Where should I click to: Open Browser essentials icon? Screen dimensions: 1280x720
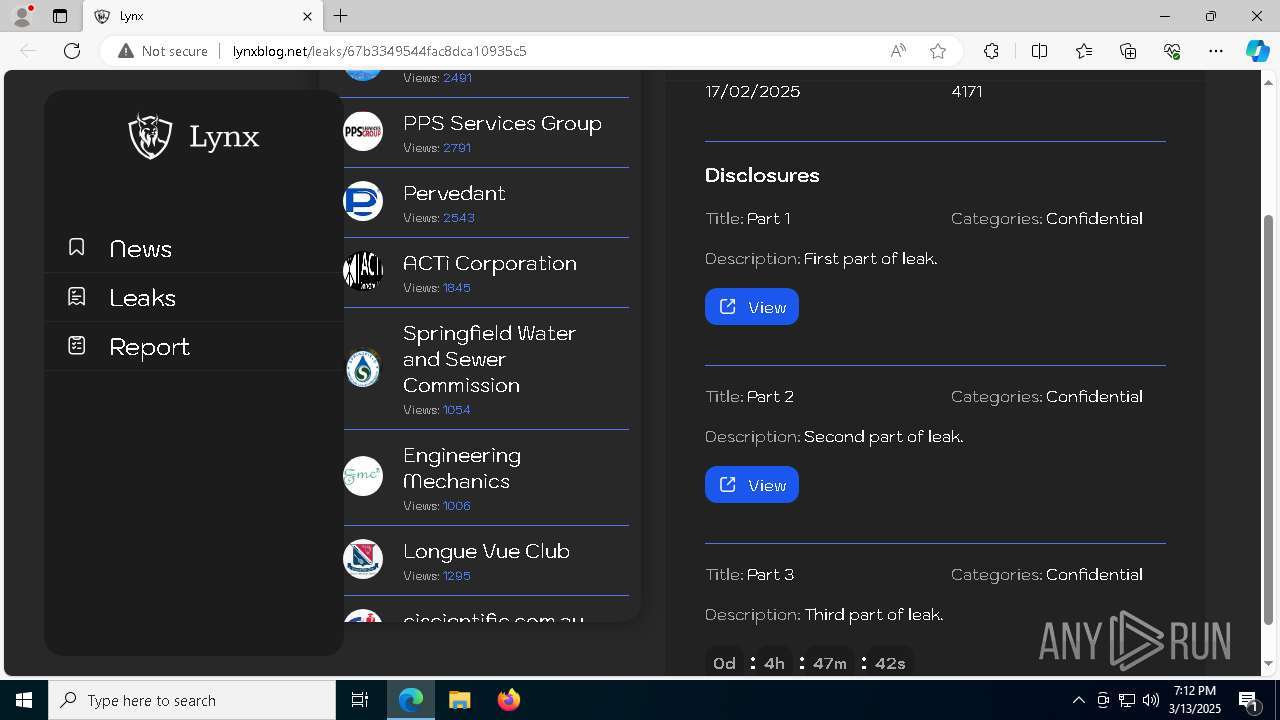point(1172,51)
